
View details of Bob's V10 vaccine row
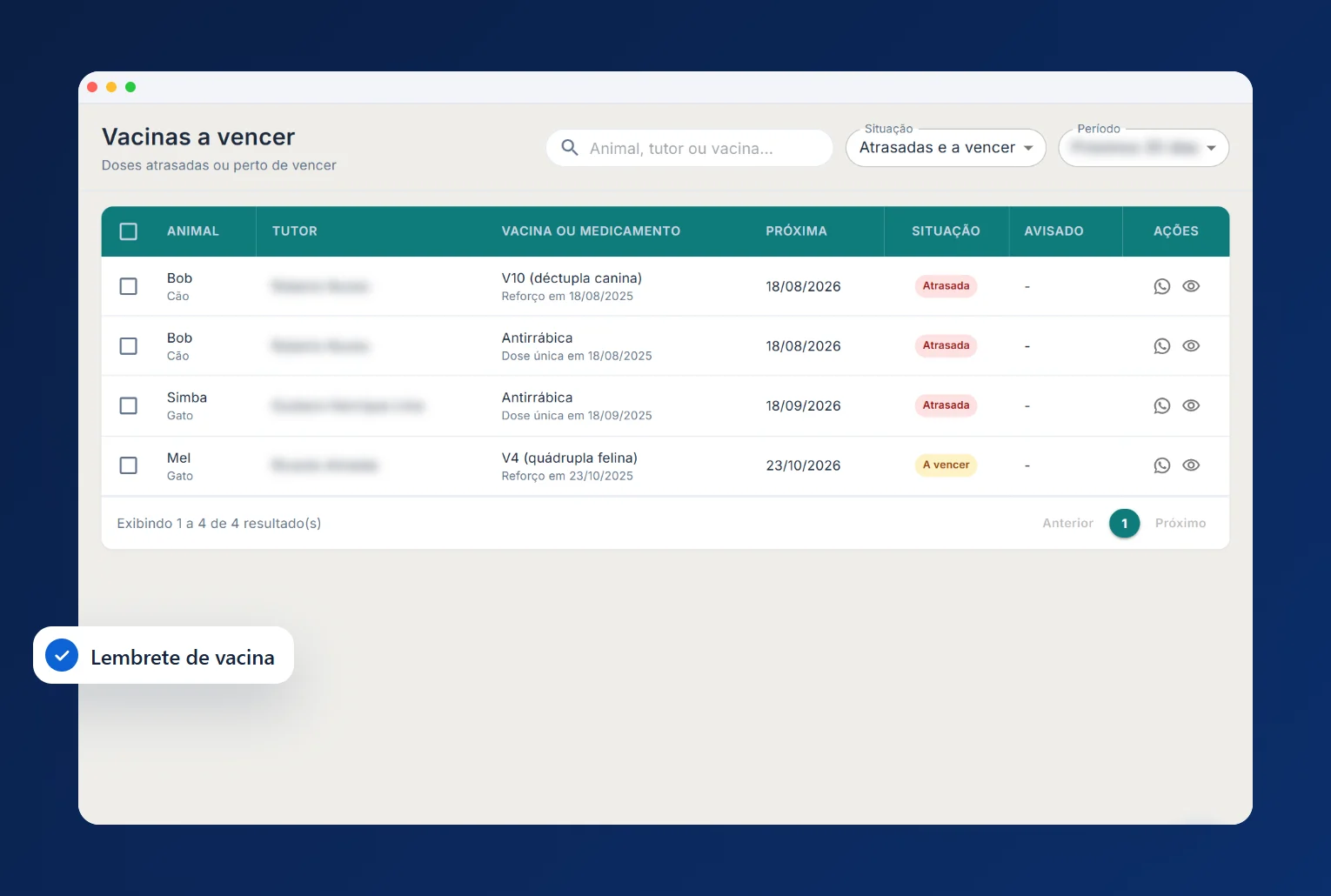(1191, 286)
